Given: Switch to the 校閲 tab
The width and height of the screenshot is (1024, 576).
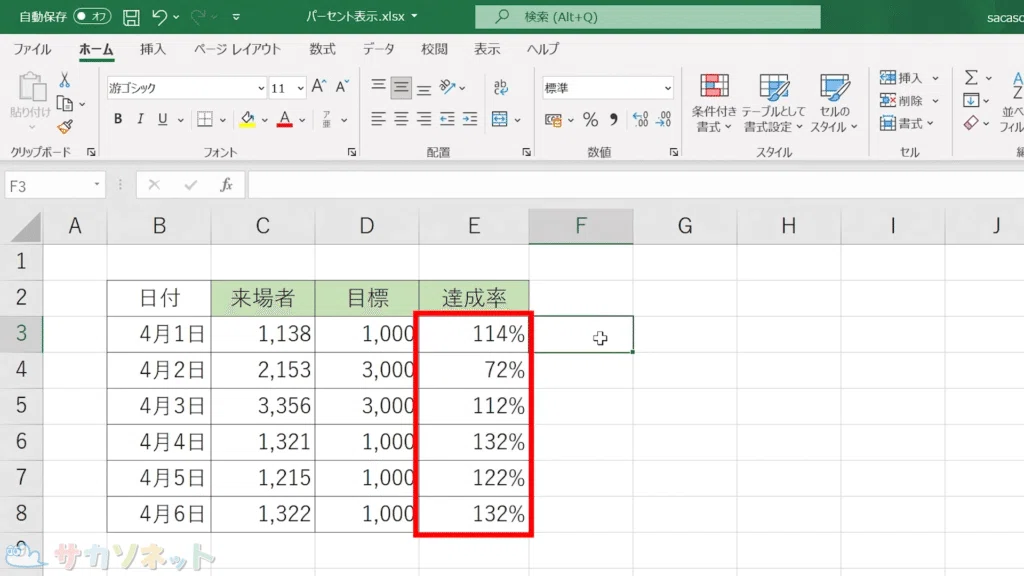Looking at the screenshot, I should [x=434, y=49].
